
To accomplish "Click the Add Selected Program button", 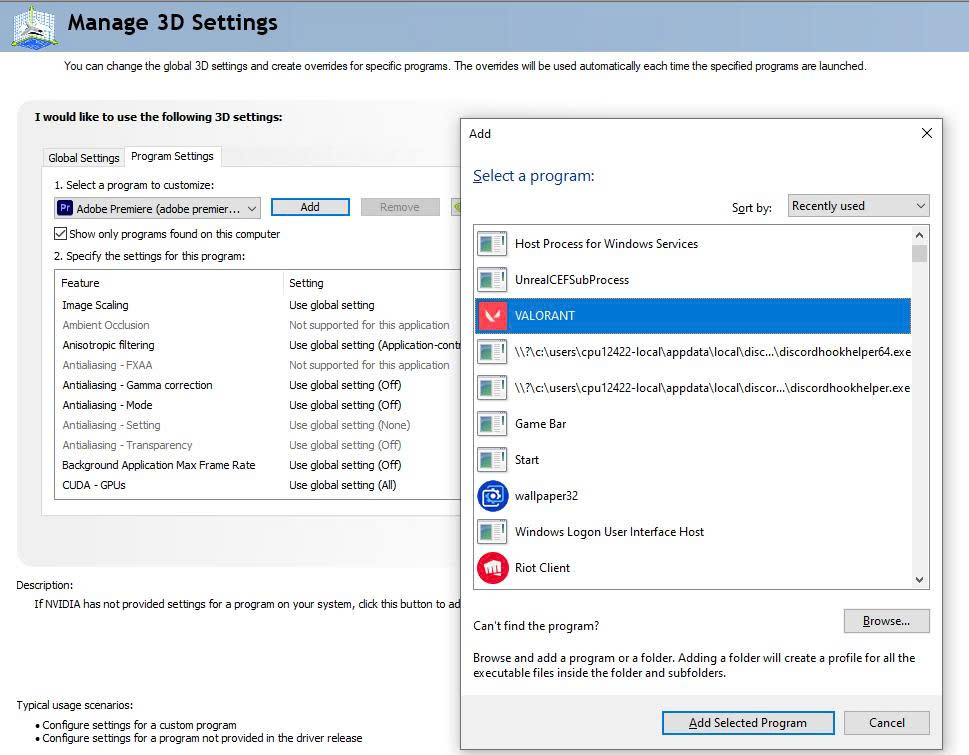I will (747, 723).
